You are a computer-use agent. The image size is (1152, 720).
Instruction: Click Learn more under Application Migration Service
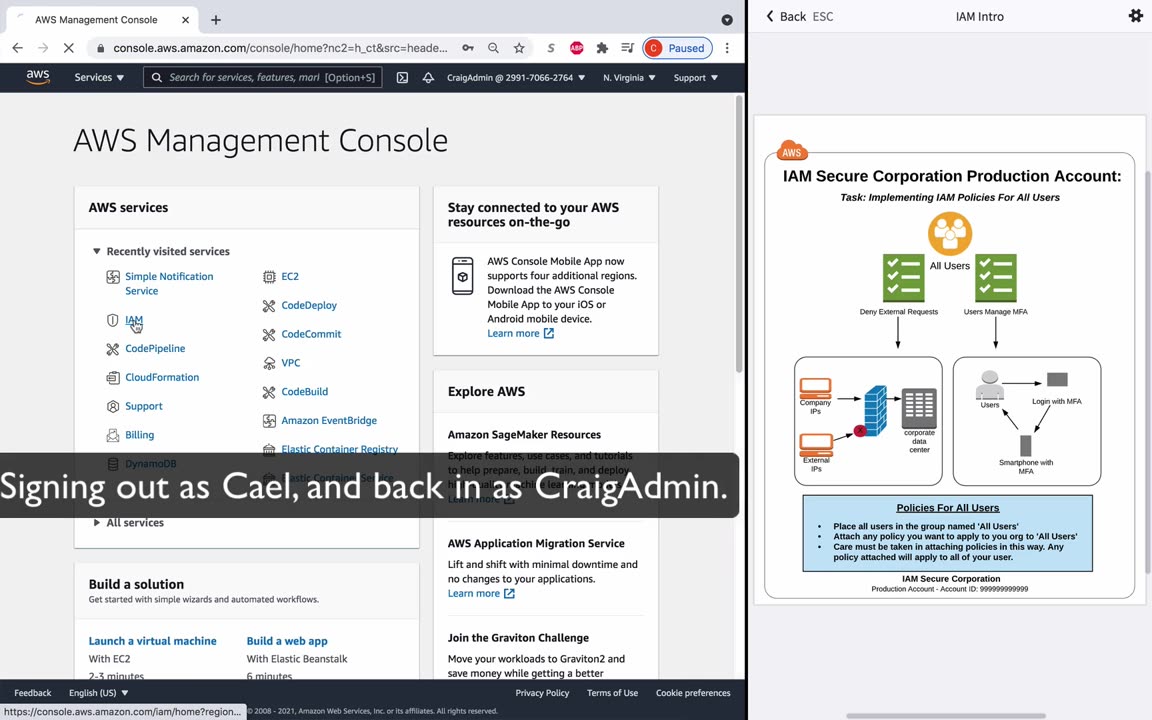[x=481, y=593]
